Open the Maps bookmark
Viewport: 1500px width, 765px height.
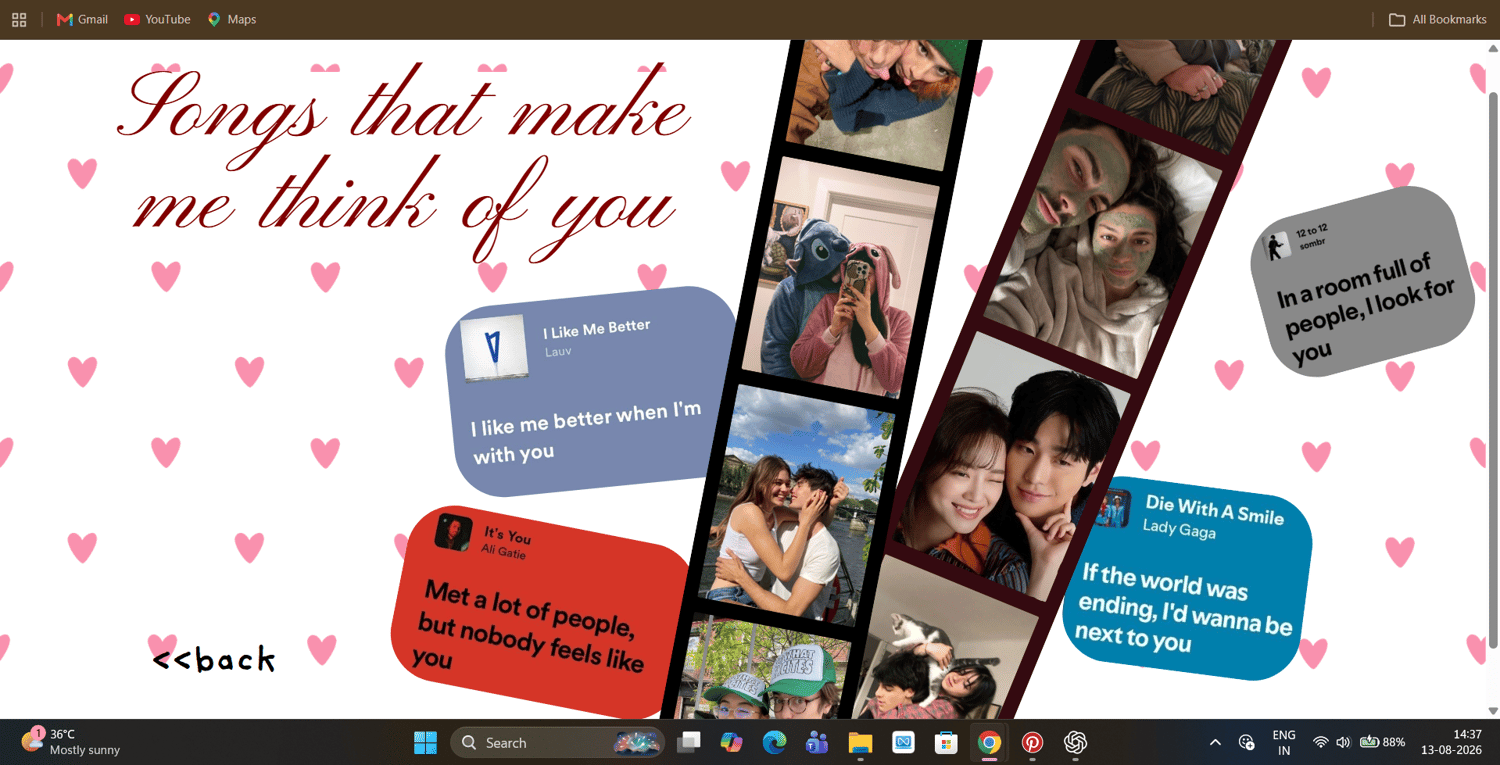232,19
